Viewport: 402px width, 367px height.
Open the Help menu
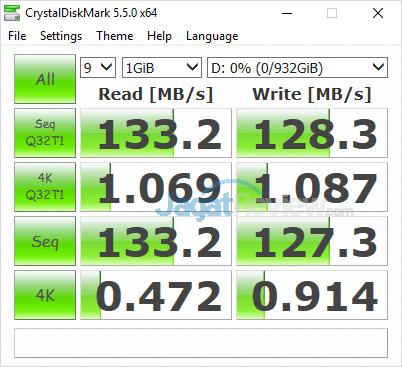159,36
